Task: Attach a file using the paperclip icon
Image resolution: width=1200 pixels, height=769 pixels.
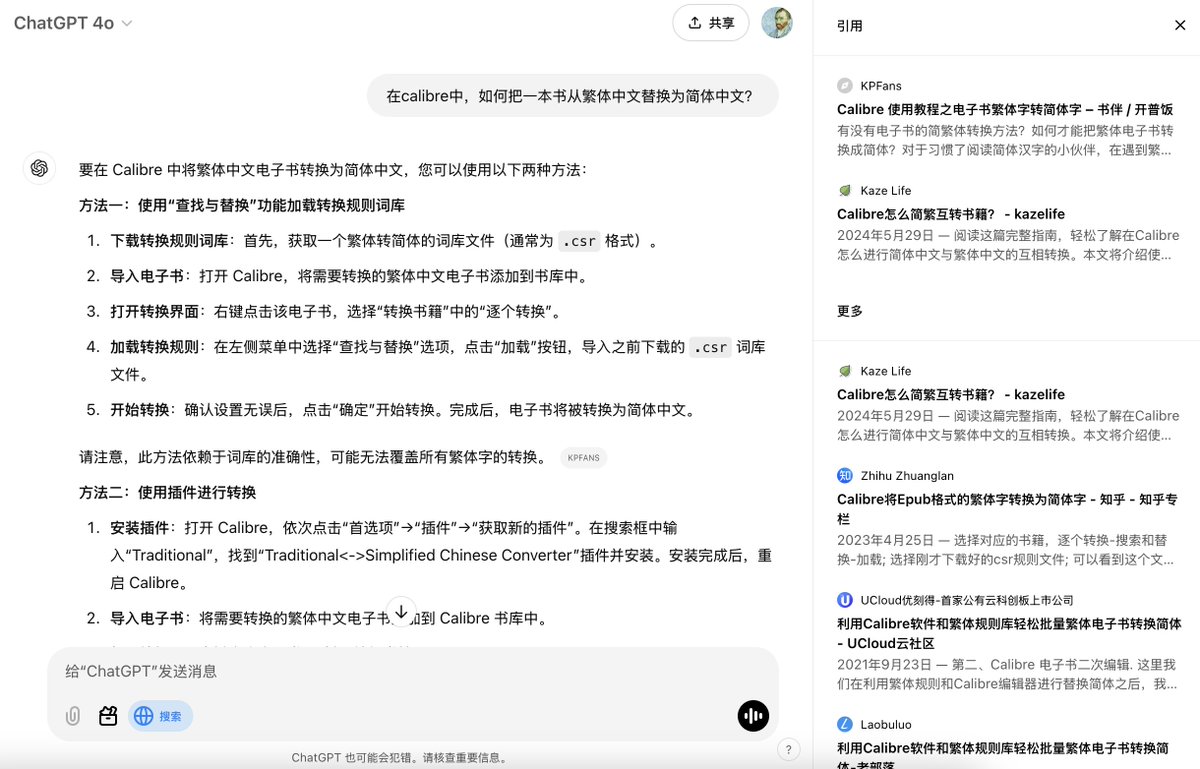Action: coord(72,716)
